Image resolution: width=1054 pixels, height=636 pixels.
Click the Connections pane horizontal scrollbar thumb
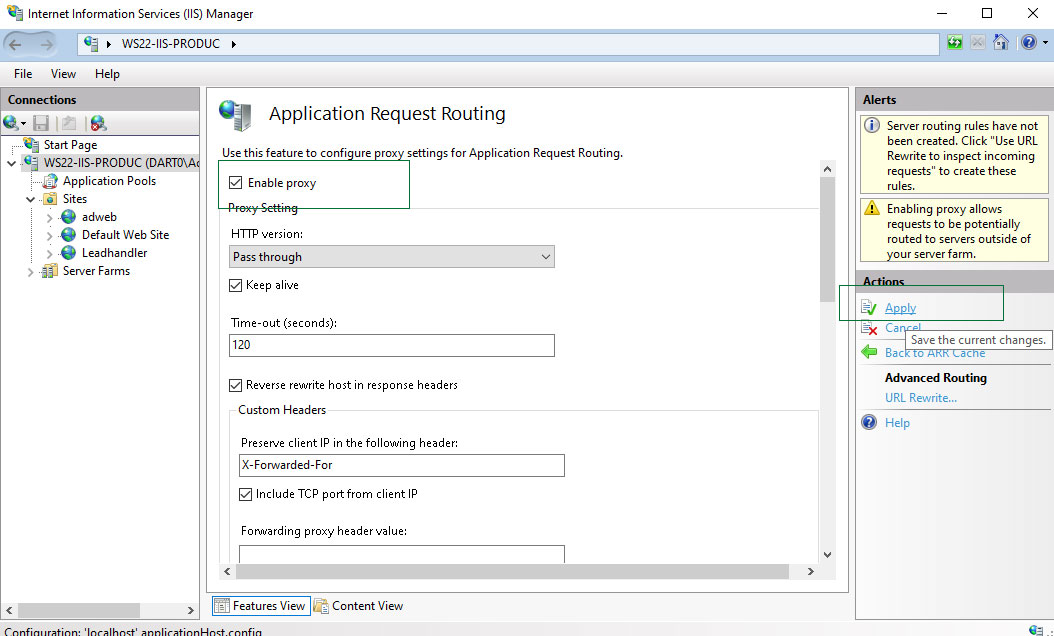click(x=79, y=610)
